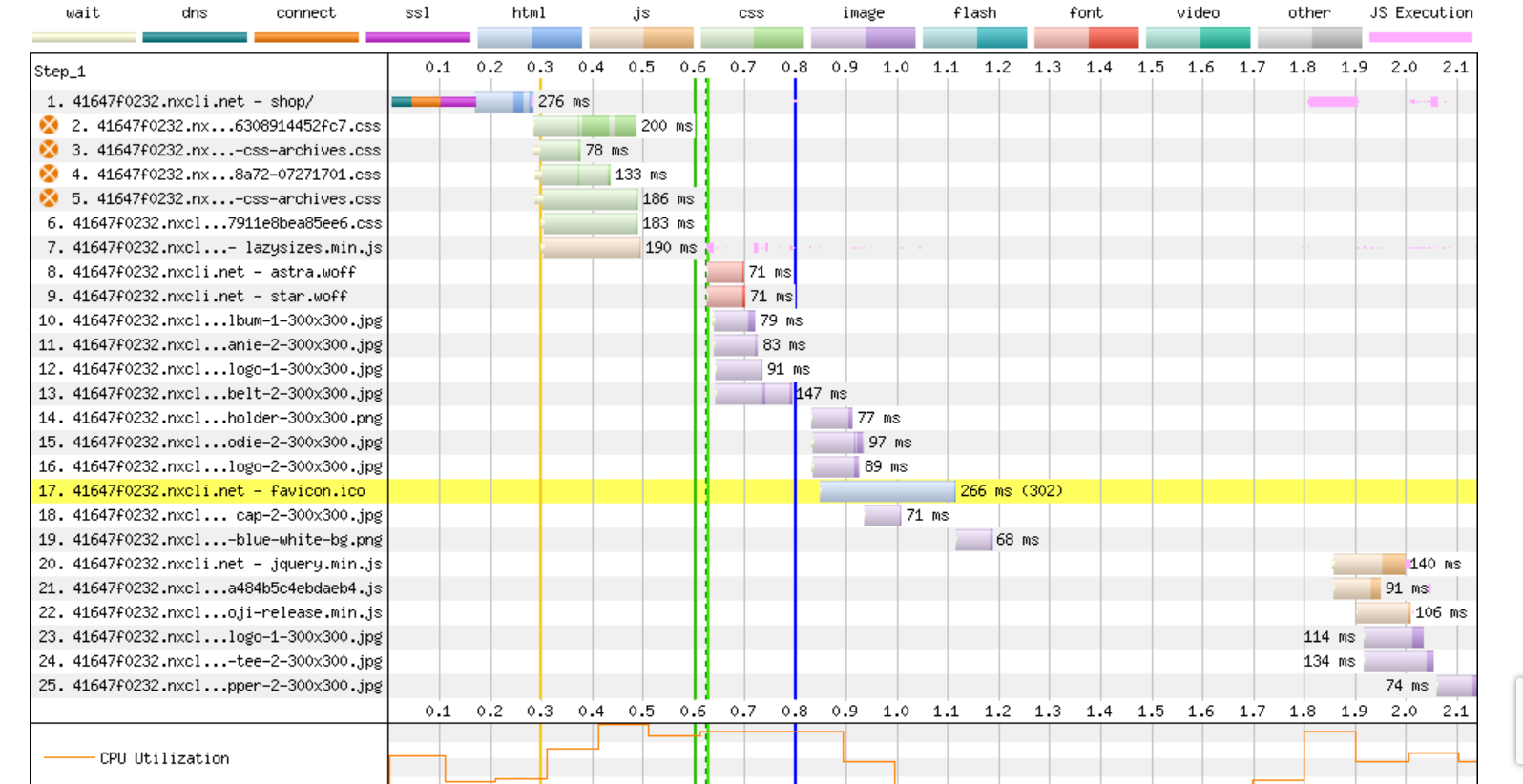Click the orange X icon on request 5
1523x784 pixels.
coord(49,198)
